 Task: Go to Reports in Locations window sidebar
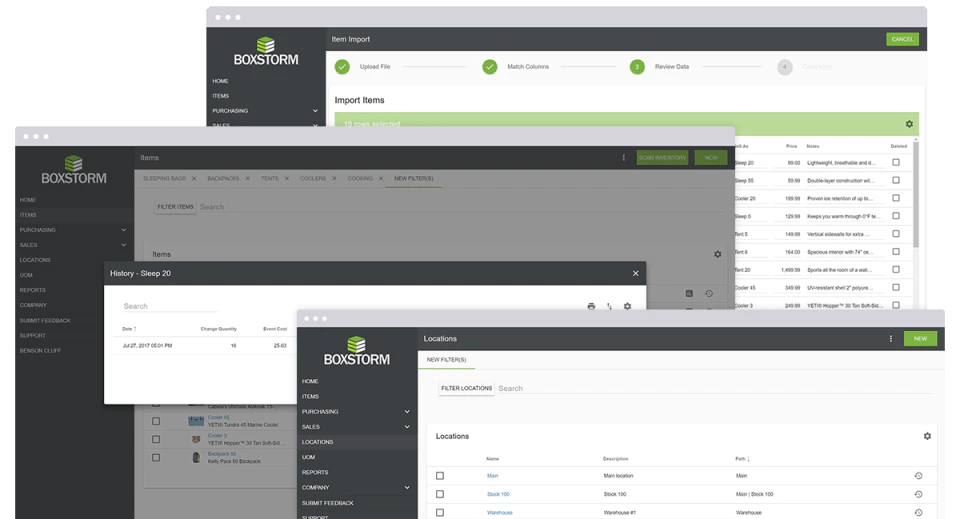(x=315, y=472)
